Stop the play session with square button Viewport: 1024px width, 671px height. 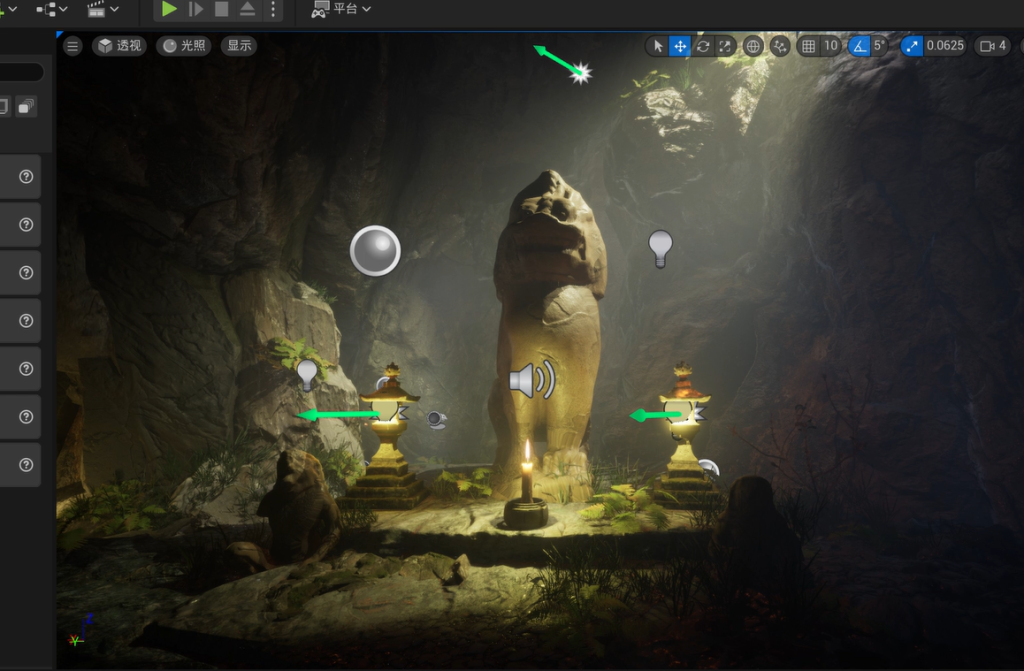tap(221, 8)
